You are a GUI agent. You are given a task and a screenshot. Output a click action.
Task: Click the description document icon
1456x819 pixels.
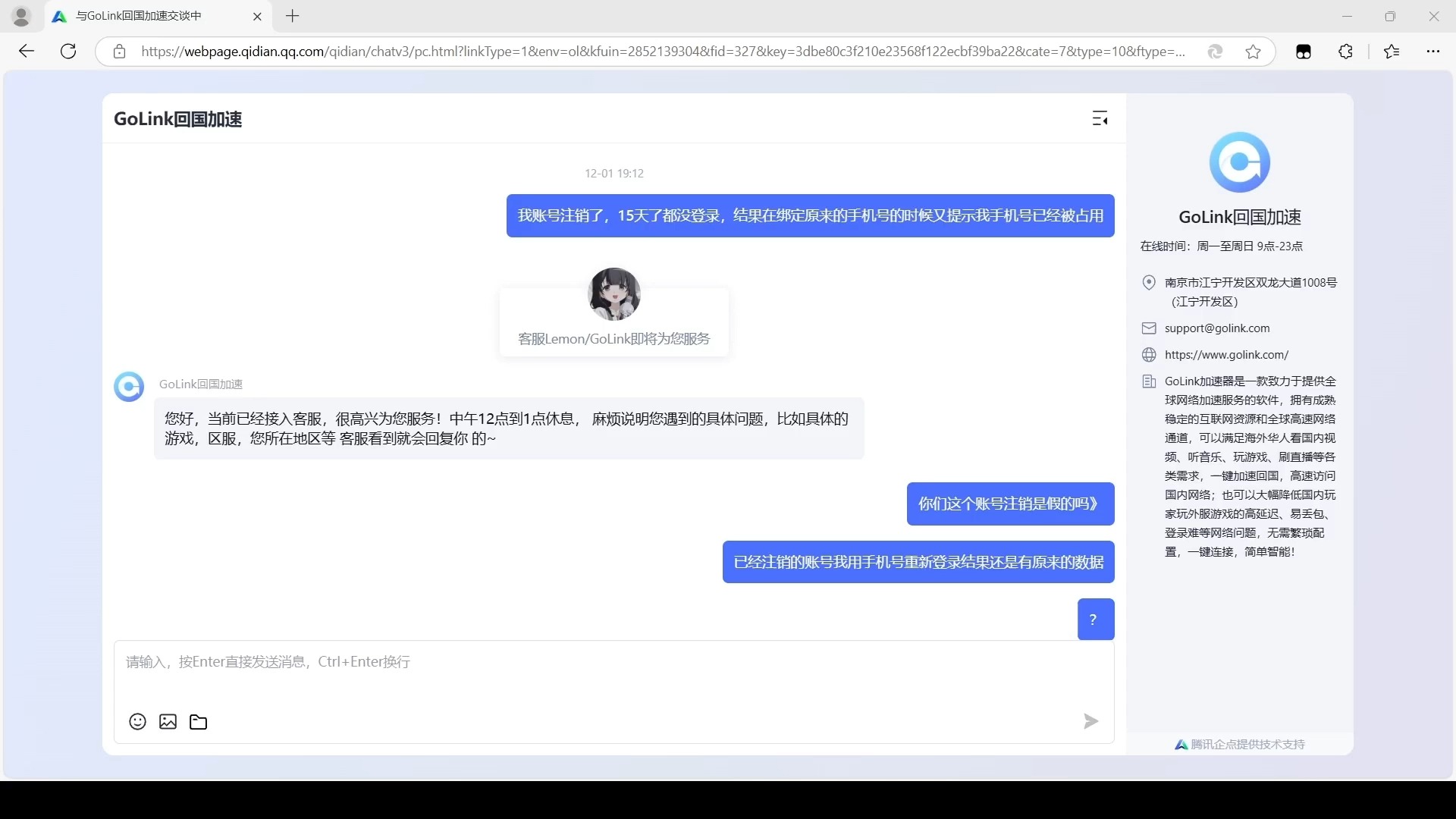click(x=1149, y=381)
